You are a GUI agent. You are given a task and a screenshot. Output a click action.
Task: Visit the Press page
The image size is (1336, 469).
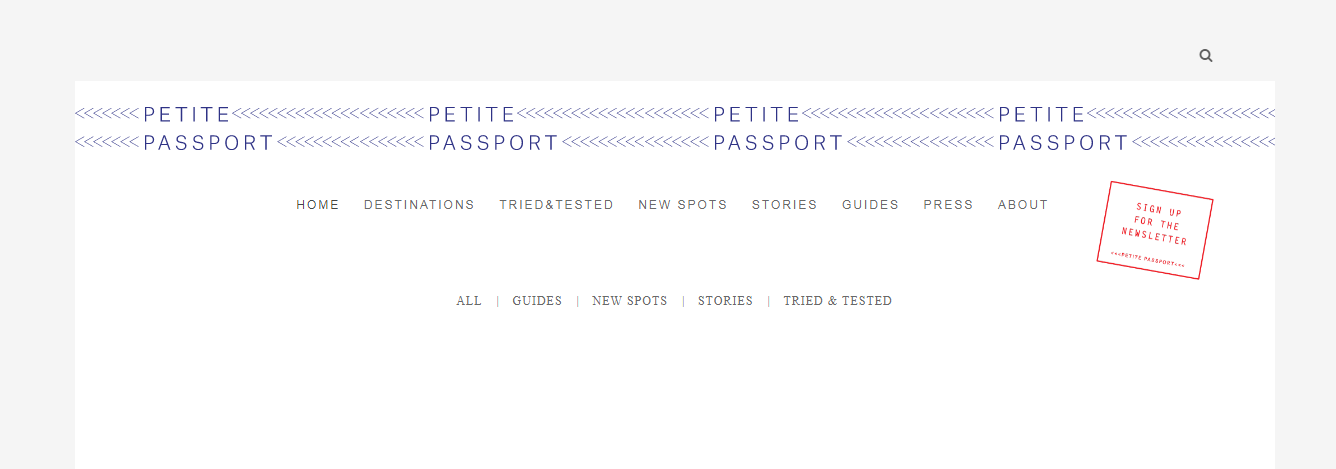(948, 205)
